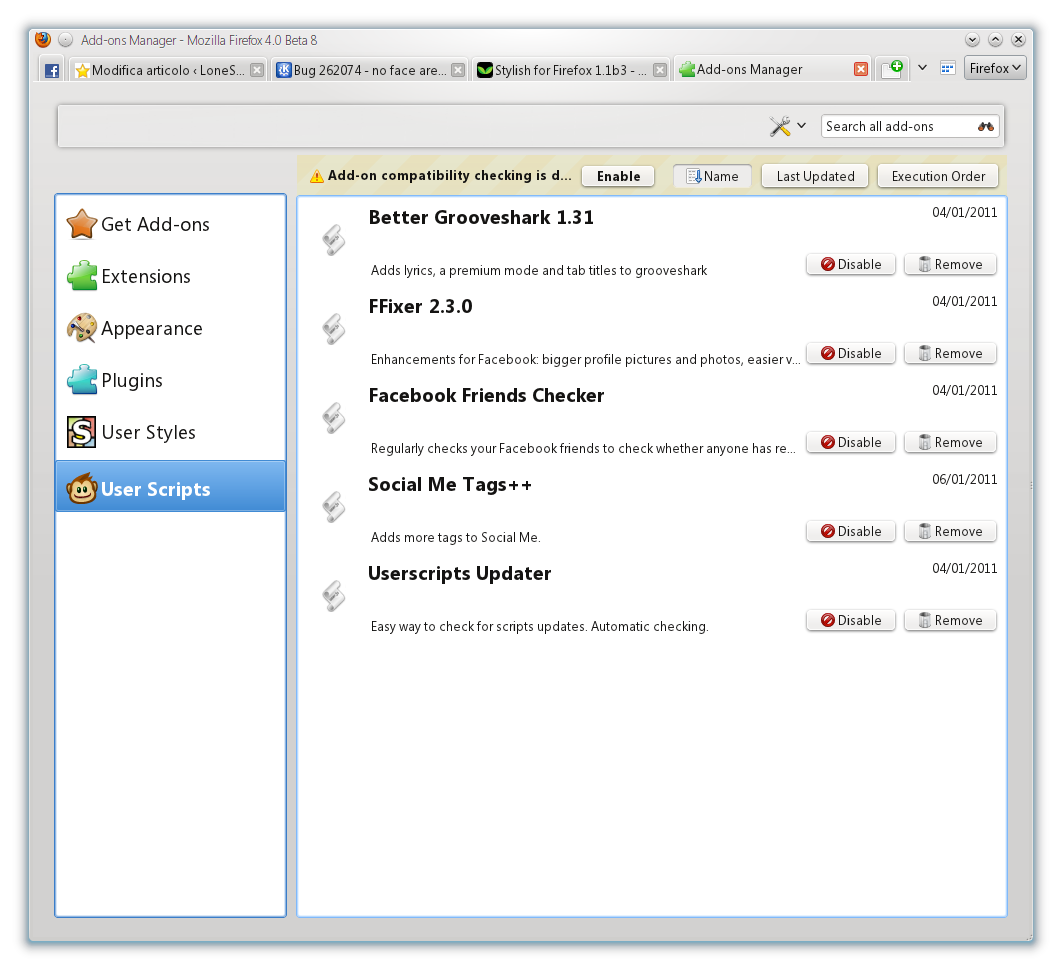Switch to the Bug 262074 tab
The image size is (1062, 970).
tap(370, 70)
